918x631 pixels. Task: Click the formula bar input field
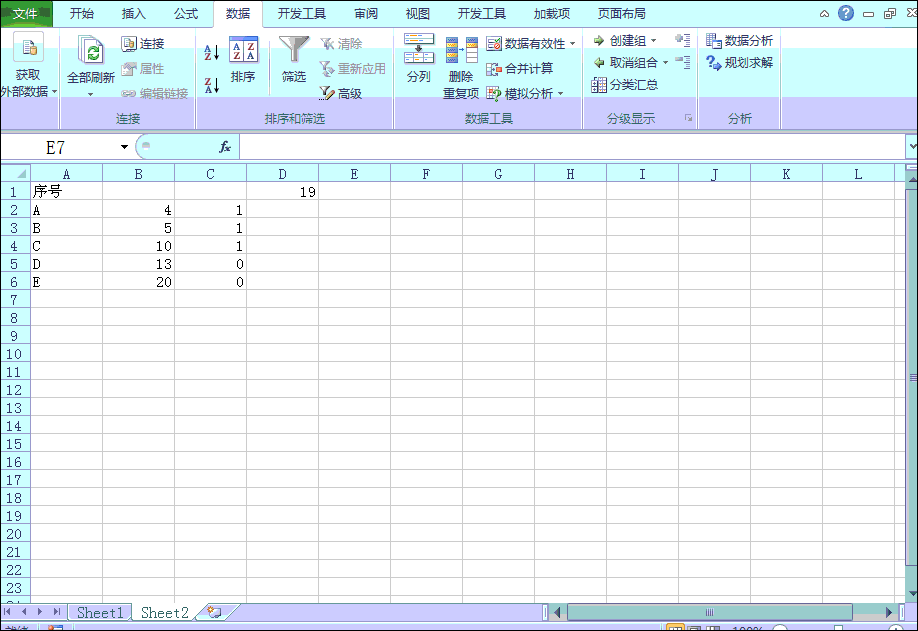(x=570, y=147)
